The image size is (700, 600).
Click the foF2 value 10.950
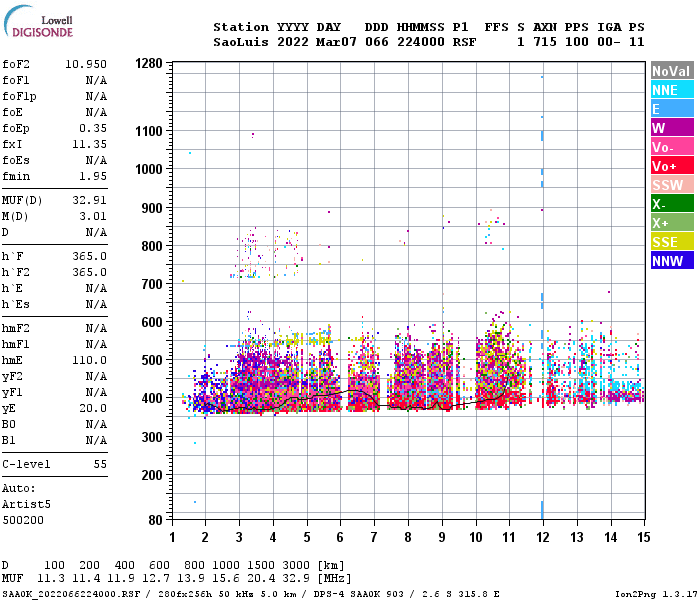click(x=86, y=64)
